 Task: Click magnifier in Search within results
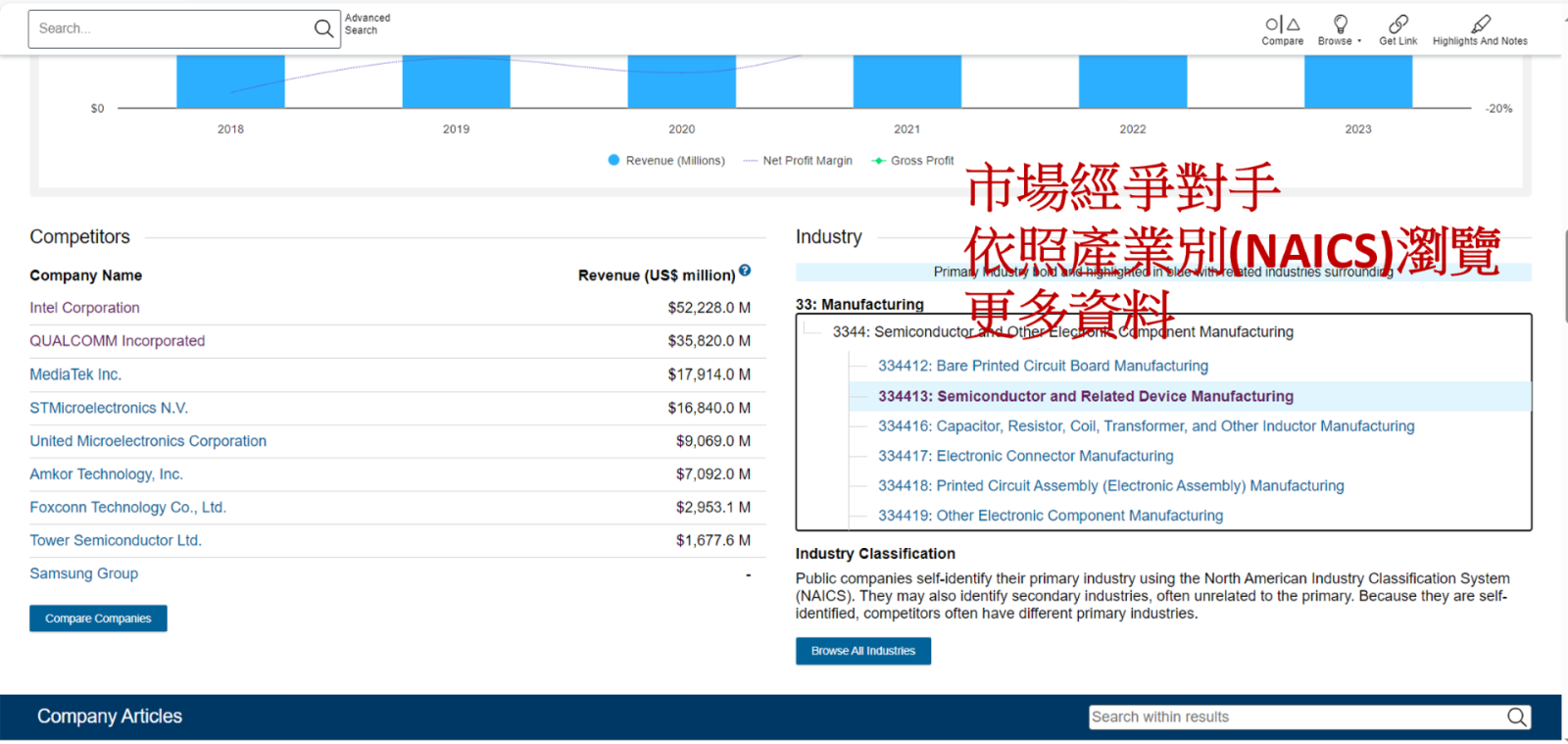1516,717
